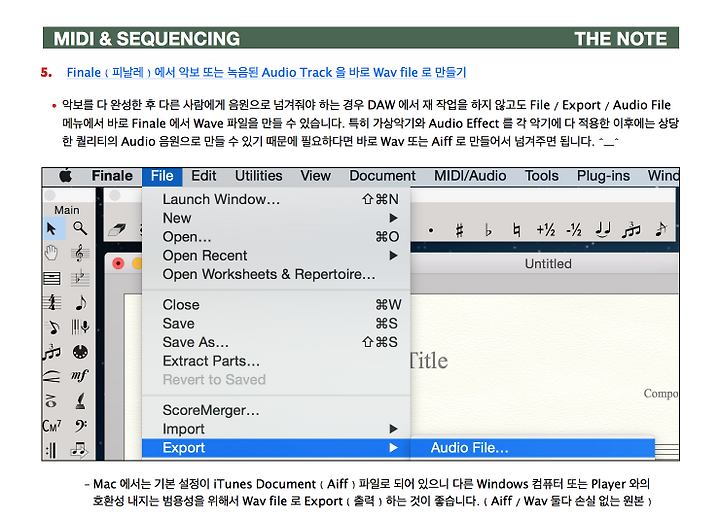
Task: Click the tuplet icon in entry palette
Action: [x=631, y=230]
